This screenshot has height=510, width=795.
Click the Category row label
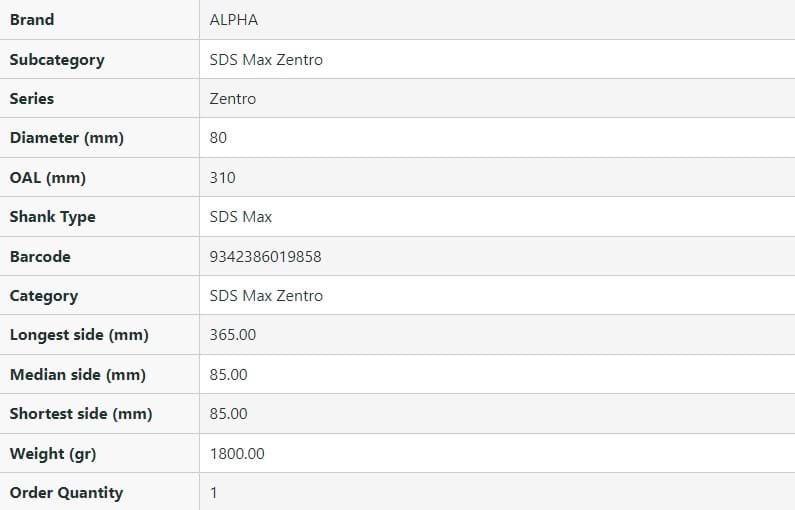[x=43, y=296]
